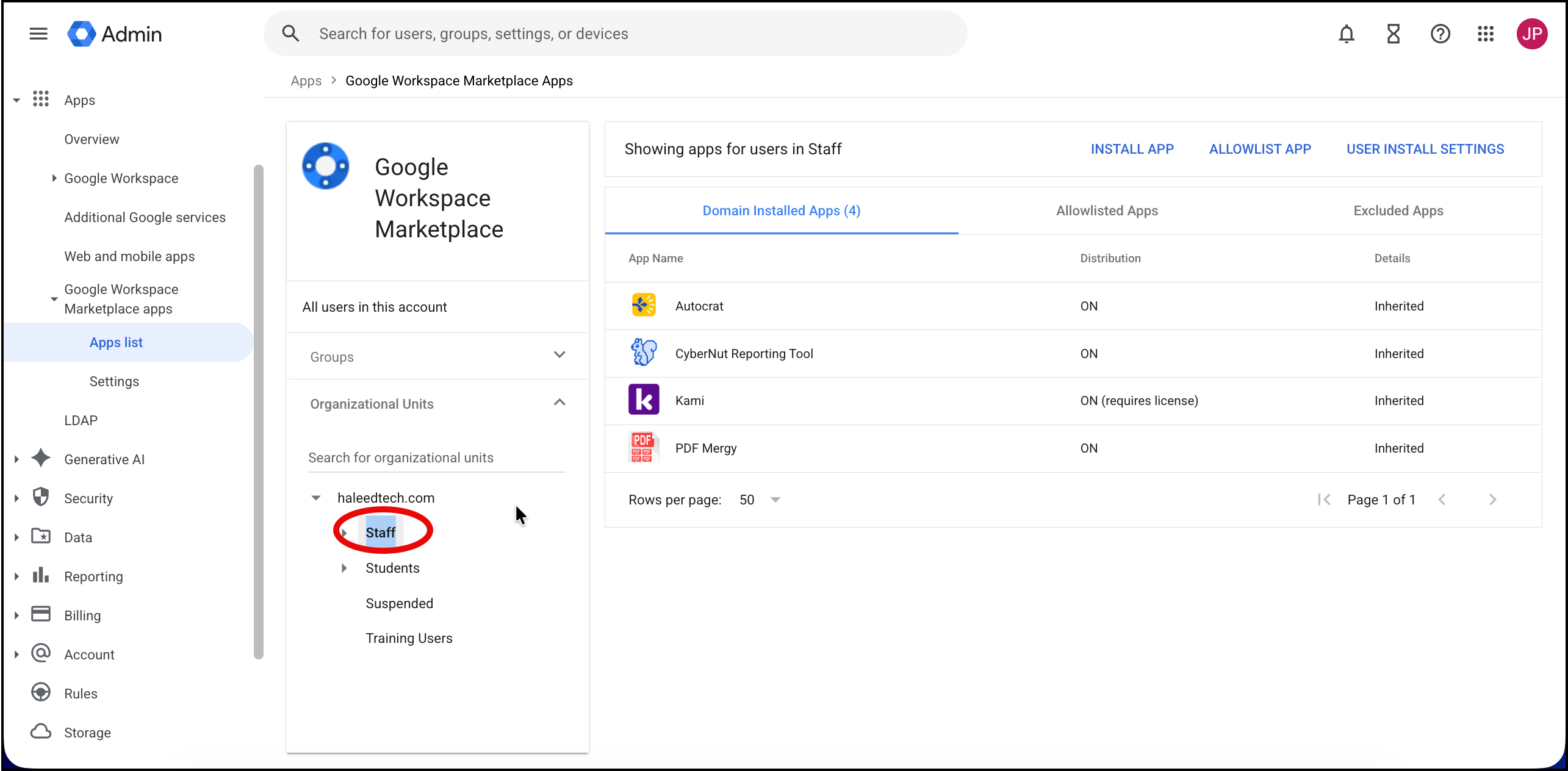Open the help question mark icon

(x=1440, y=34)
